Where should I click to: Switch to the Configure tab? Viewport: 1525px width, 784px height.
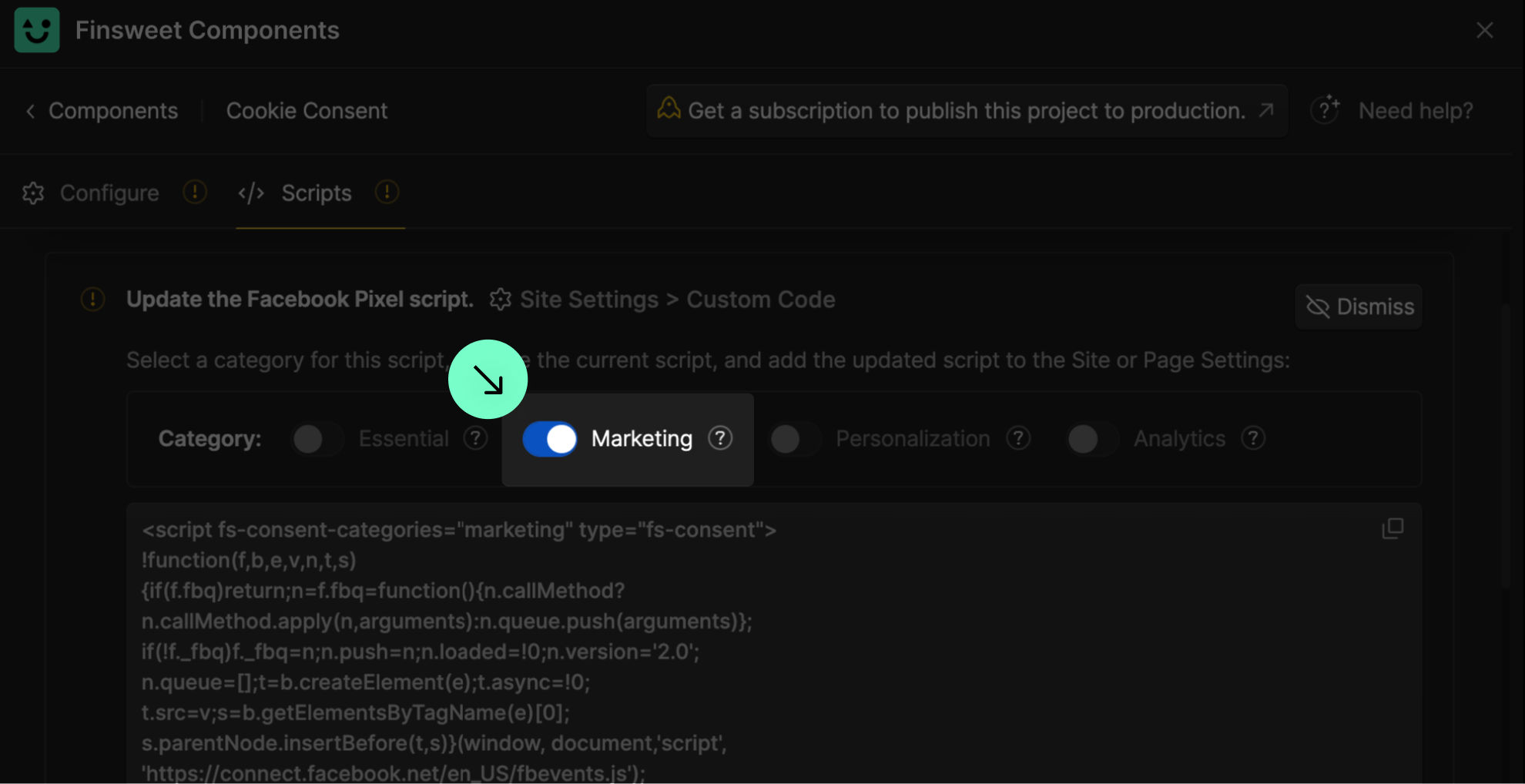click(x=109, y=193)
